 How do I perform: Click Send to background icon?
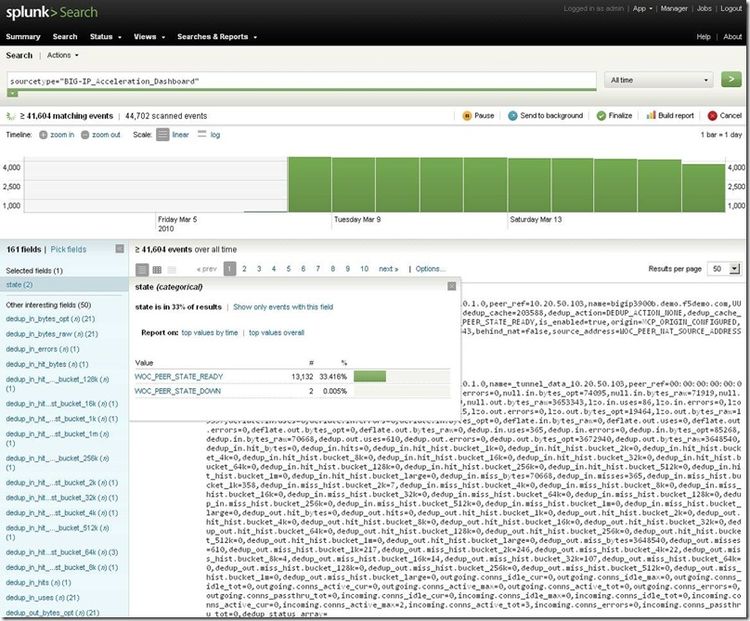coord(514,116)
